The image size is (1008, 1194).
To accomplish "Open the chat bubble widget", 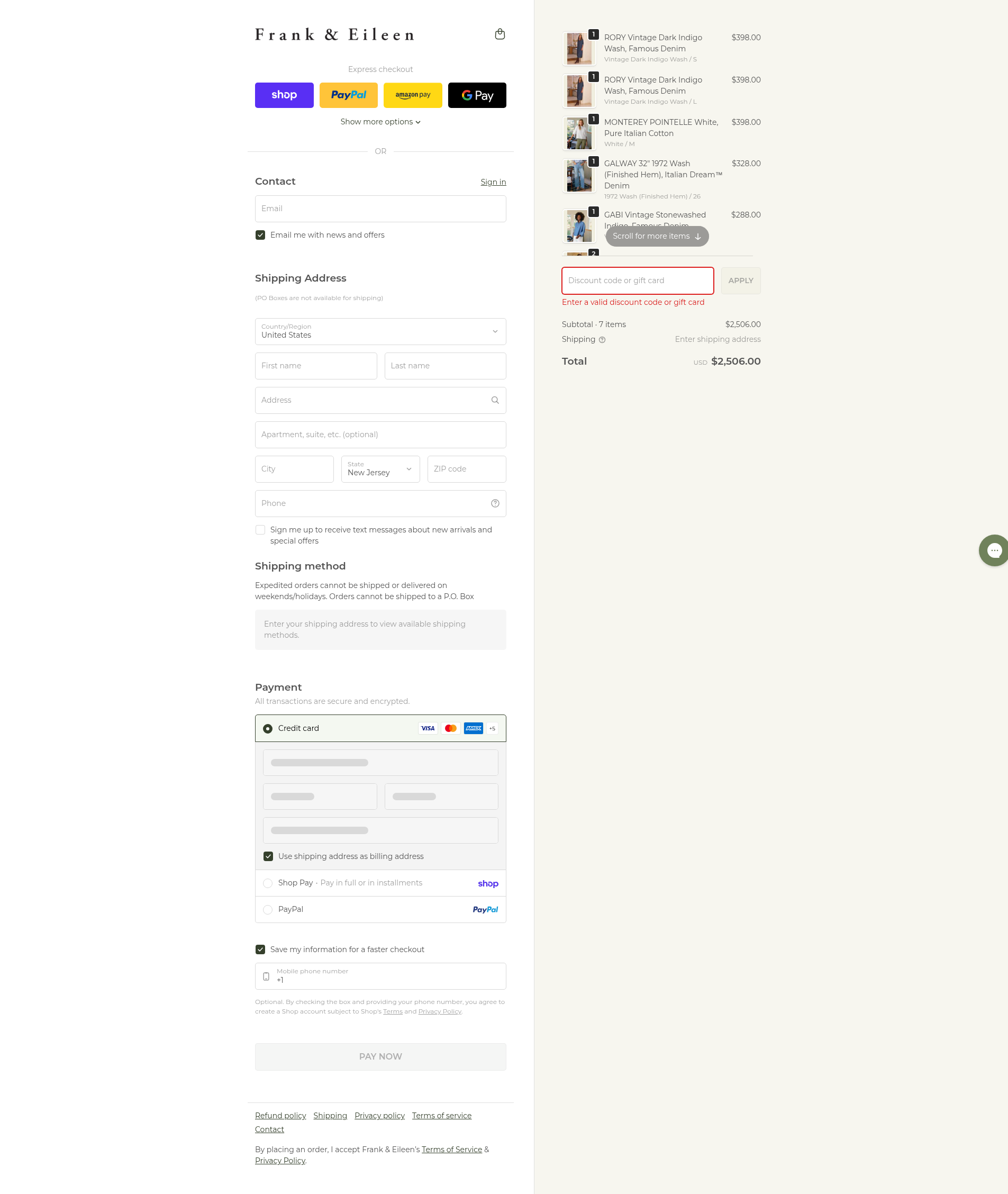I will 994,550.
